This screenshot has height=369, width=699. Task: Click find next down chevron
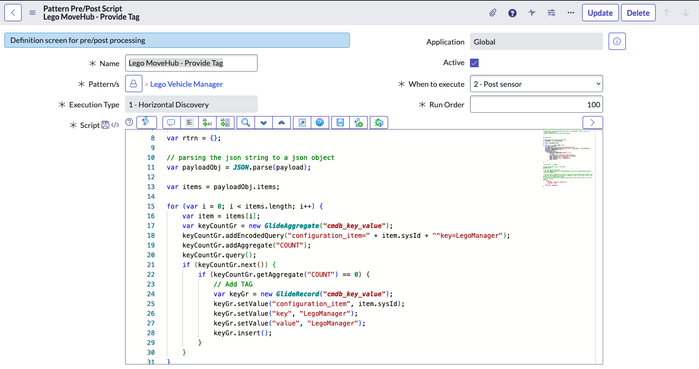pyautogui.click(x=263, y=123)
